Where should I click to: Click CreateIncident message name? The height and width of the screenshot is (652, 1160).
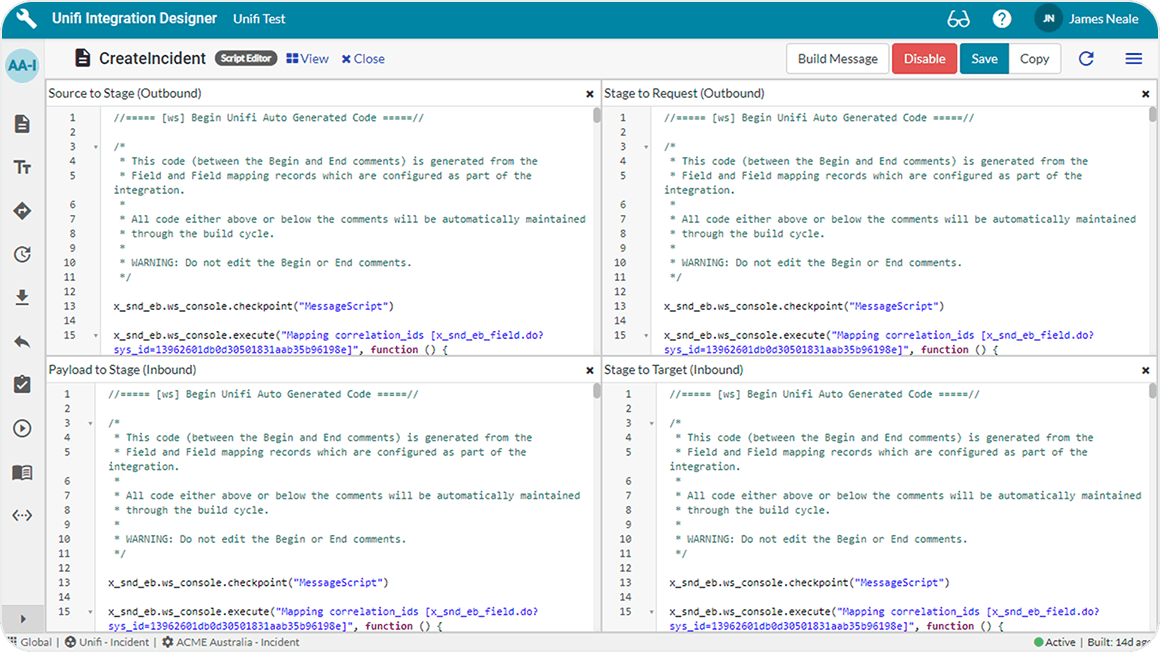tap(152, 58)
